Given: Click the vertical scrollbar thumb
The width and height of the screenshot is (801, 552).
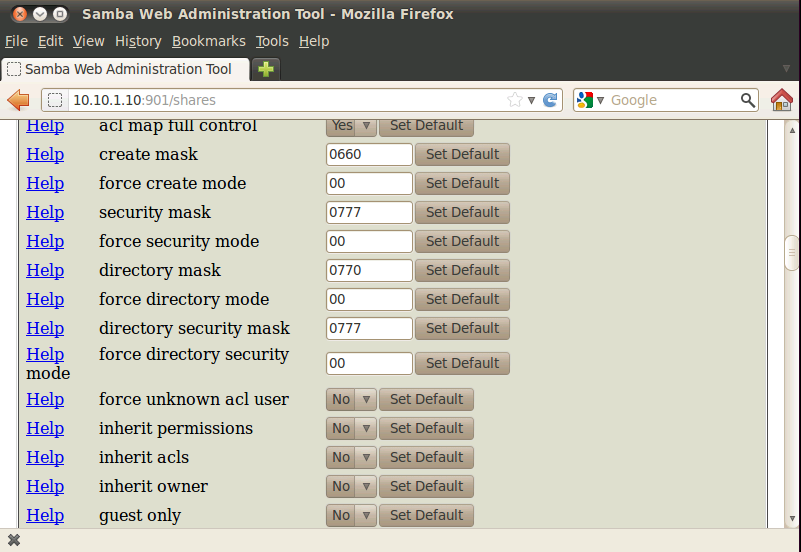Looking at the screenshot, I should click(791, 253).
